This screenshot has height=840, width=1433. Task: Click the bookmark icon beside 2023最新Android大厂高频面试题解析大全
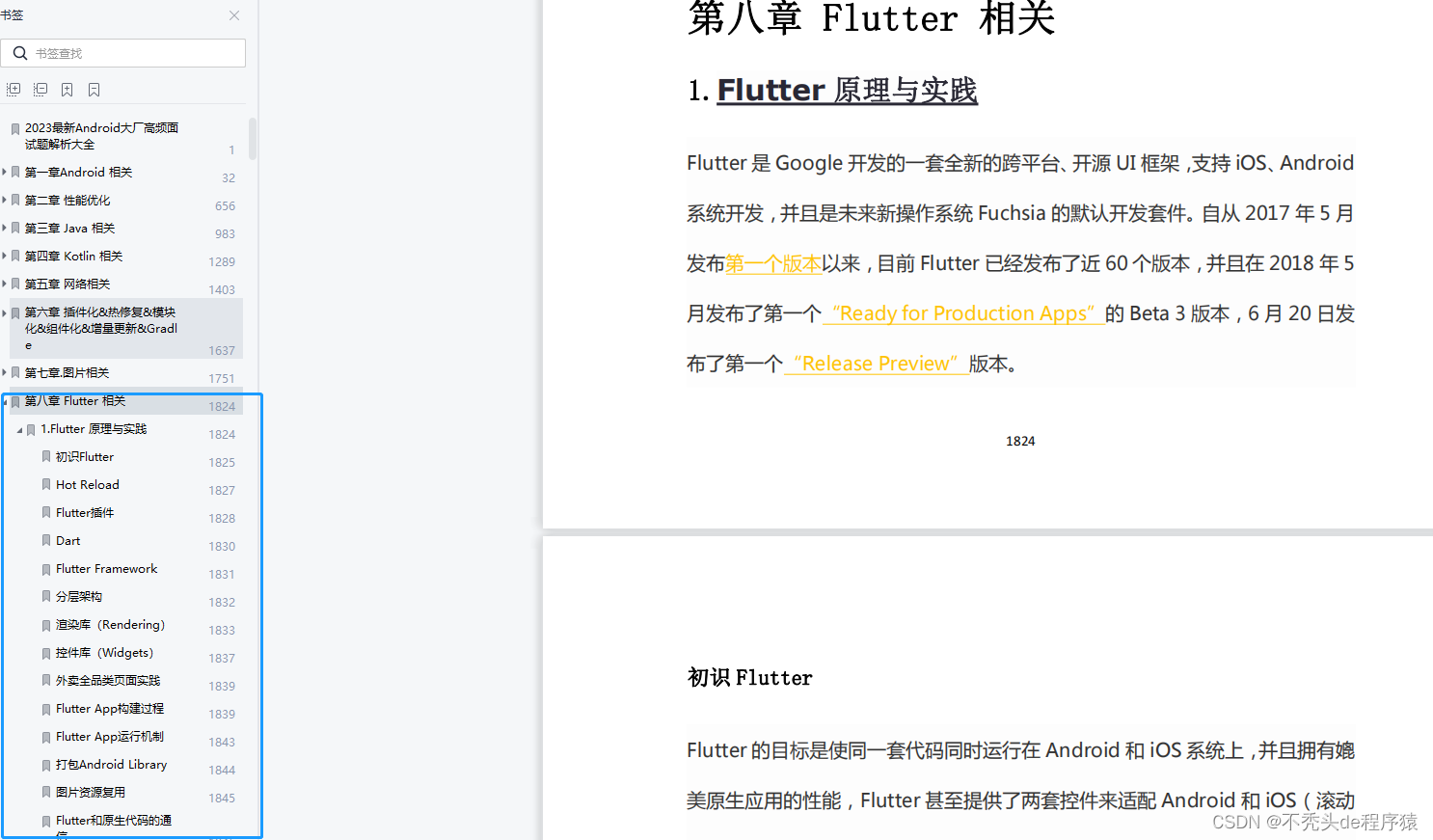(15, 128)
